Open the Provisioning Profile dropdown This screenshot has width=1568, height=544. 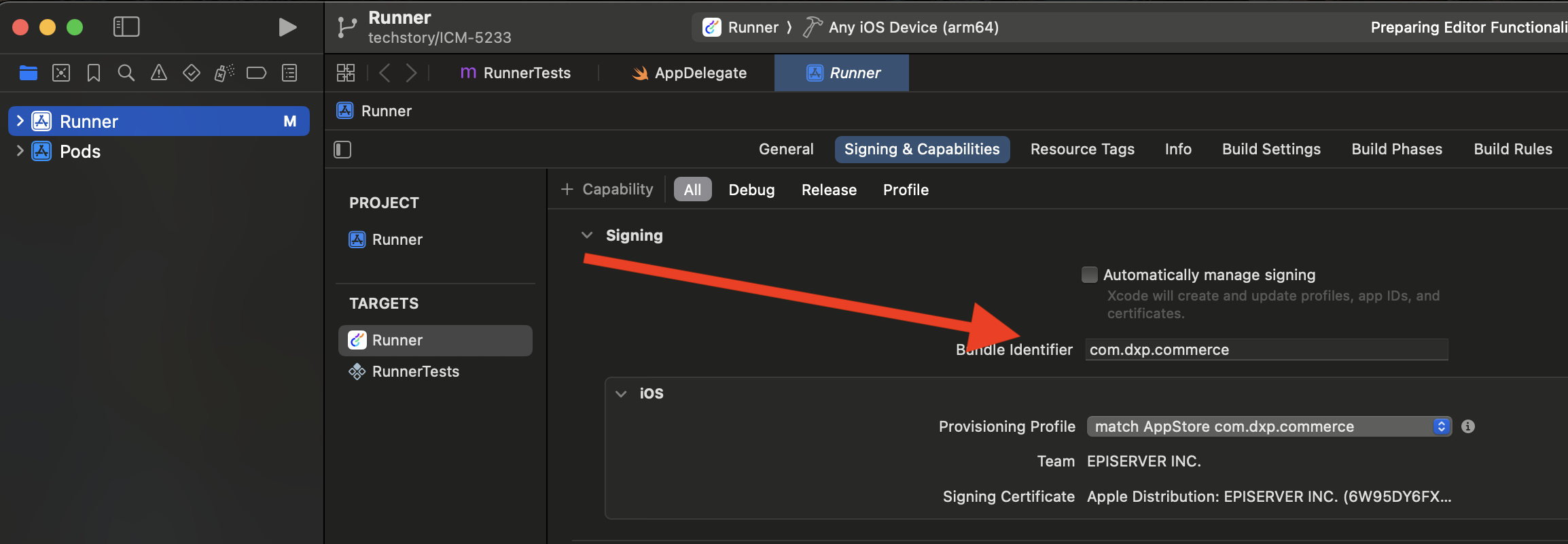click(1269, 426)
